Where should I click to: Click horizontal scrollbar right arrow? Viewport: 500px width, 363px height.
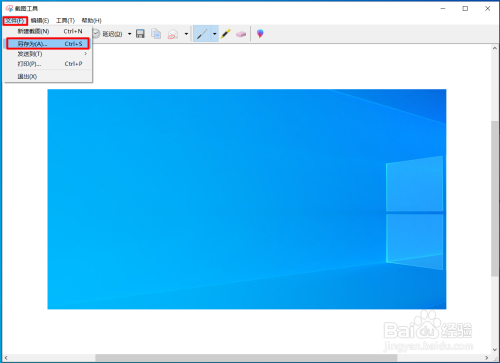coord(487,358)
